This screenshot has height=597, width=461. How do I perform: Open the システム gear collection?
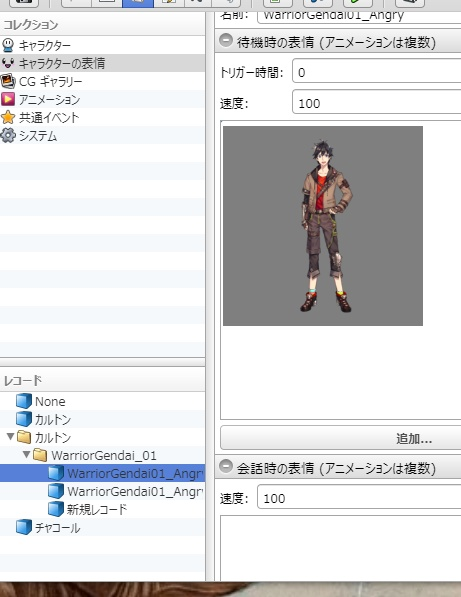coord(102,136)
